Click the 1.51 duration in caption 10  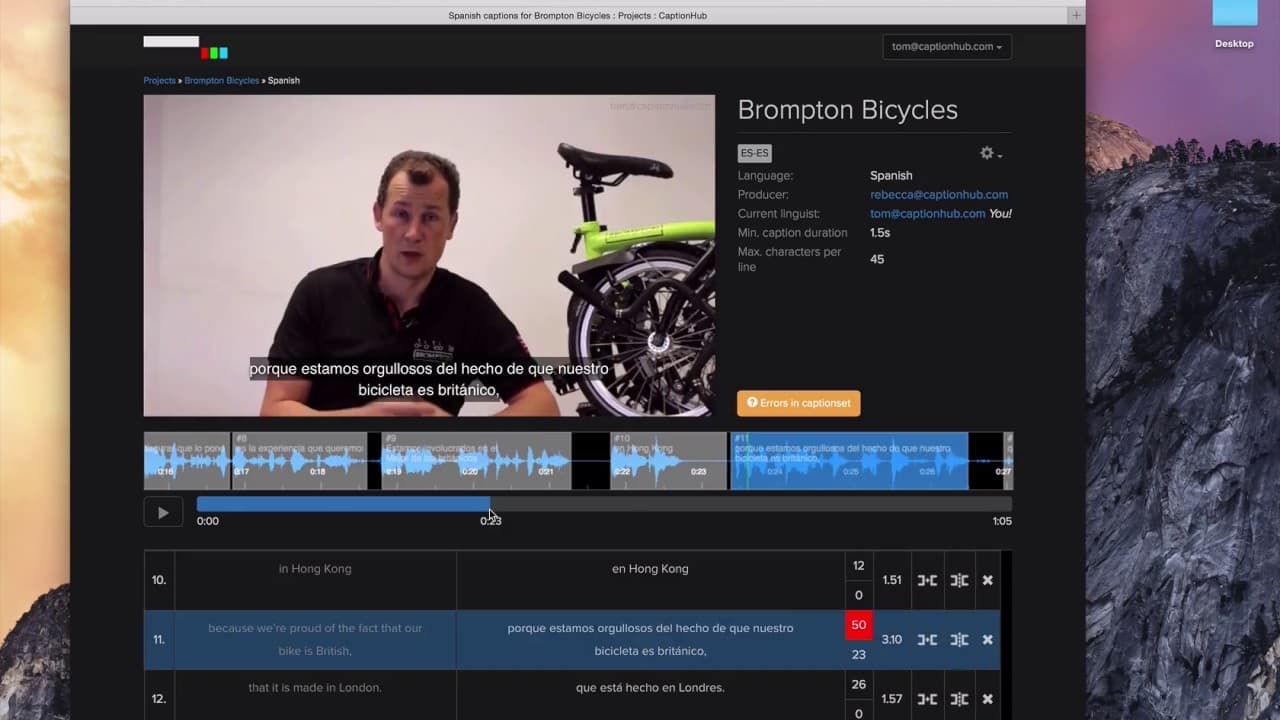tap(892, 580)
